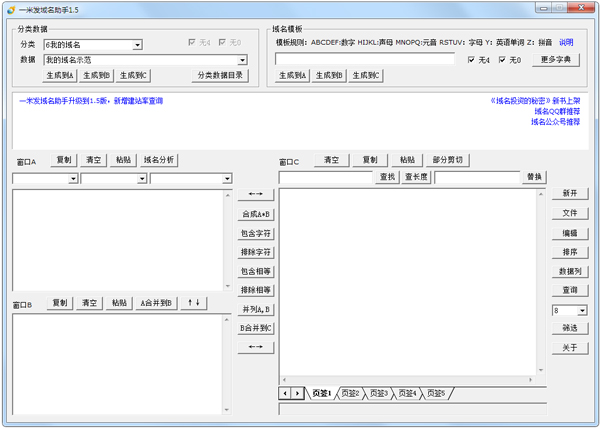Switch to the 页签4 tab
Image resolution: width=600 pixels, height=429 pixels.
pyautogui.click(x=407, y=394)
